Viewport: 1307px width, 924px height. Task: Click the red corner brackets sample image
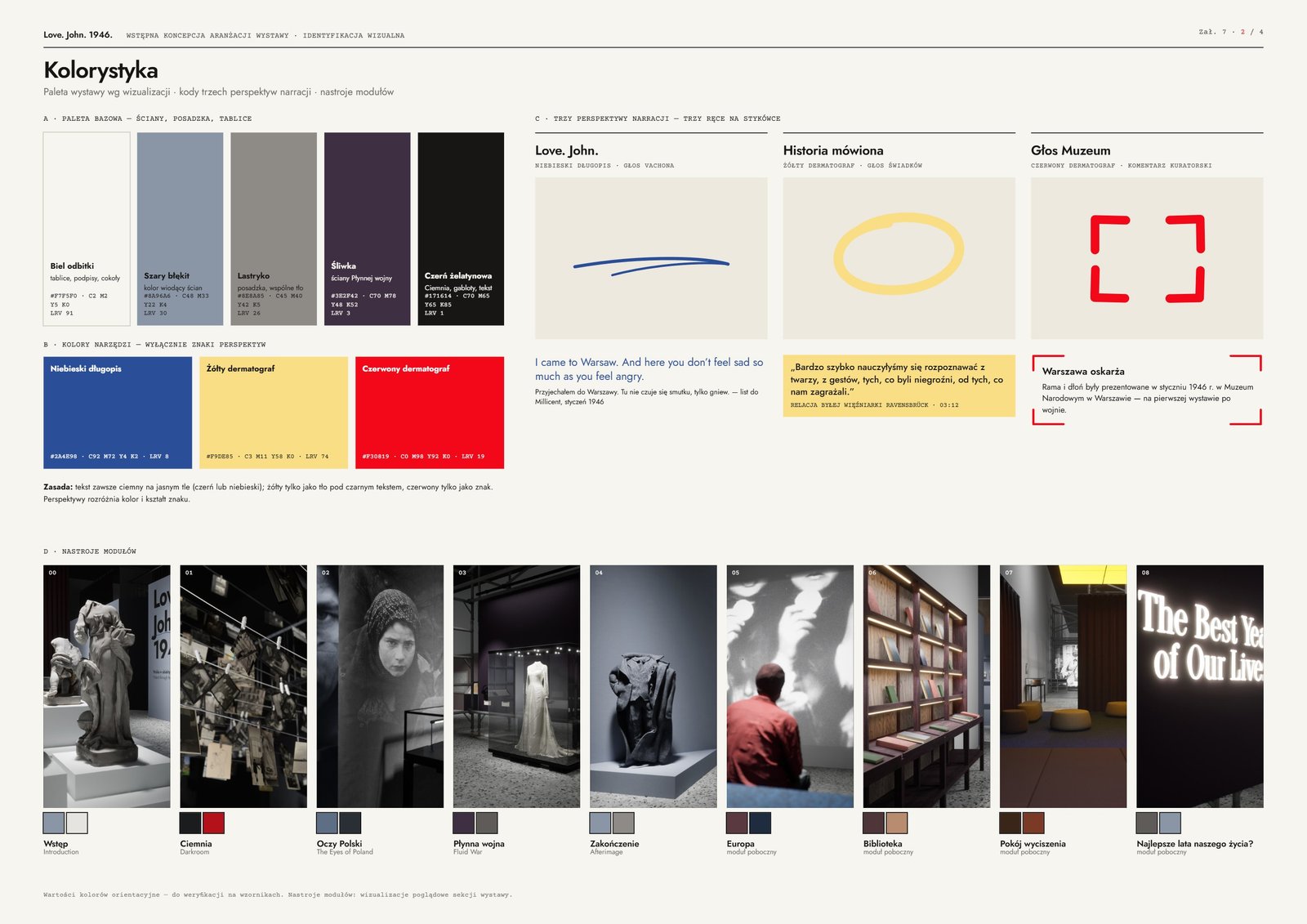coord(1147,258)
